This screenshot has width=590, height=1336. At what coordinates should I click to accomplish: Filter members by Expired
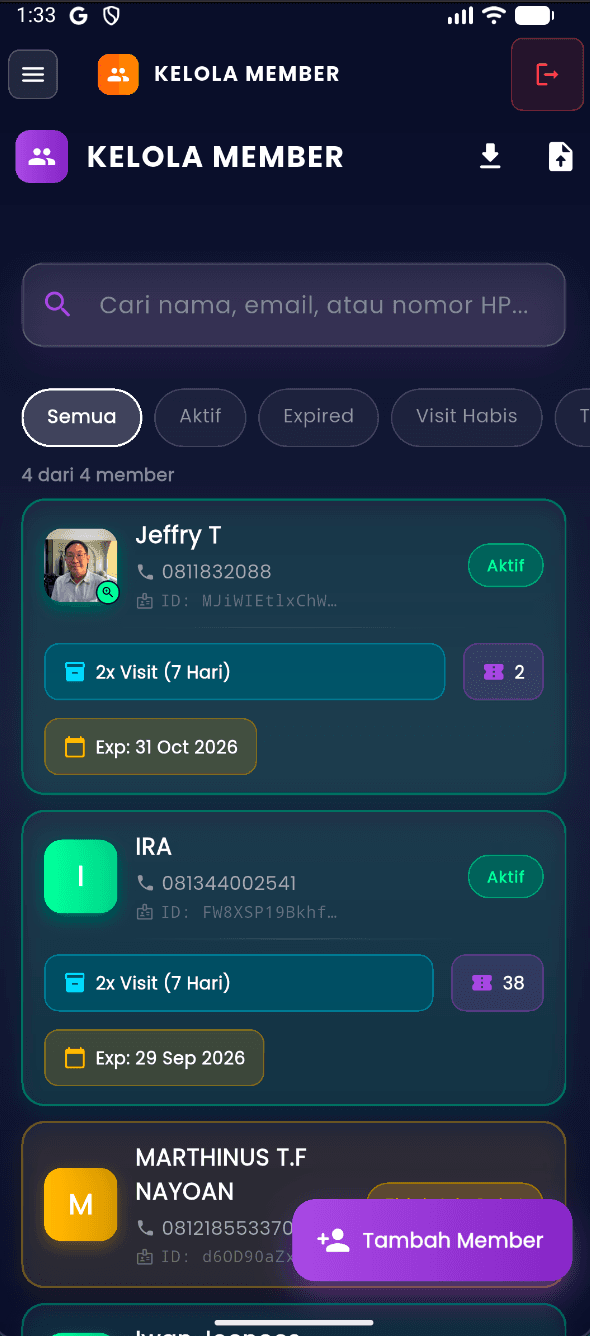[x=318, y=417]
